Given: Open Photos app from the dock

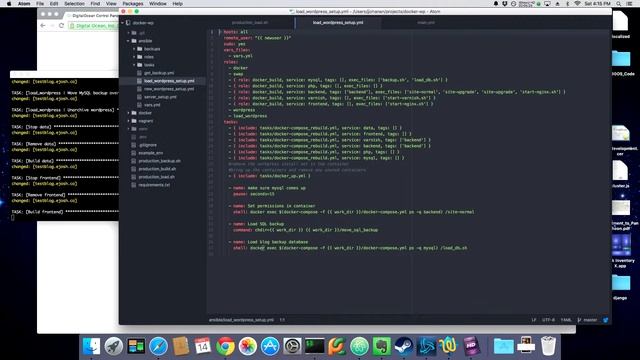Looking at the screenshot, I should 247,346.
